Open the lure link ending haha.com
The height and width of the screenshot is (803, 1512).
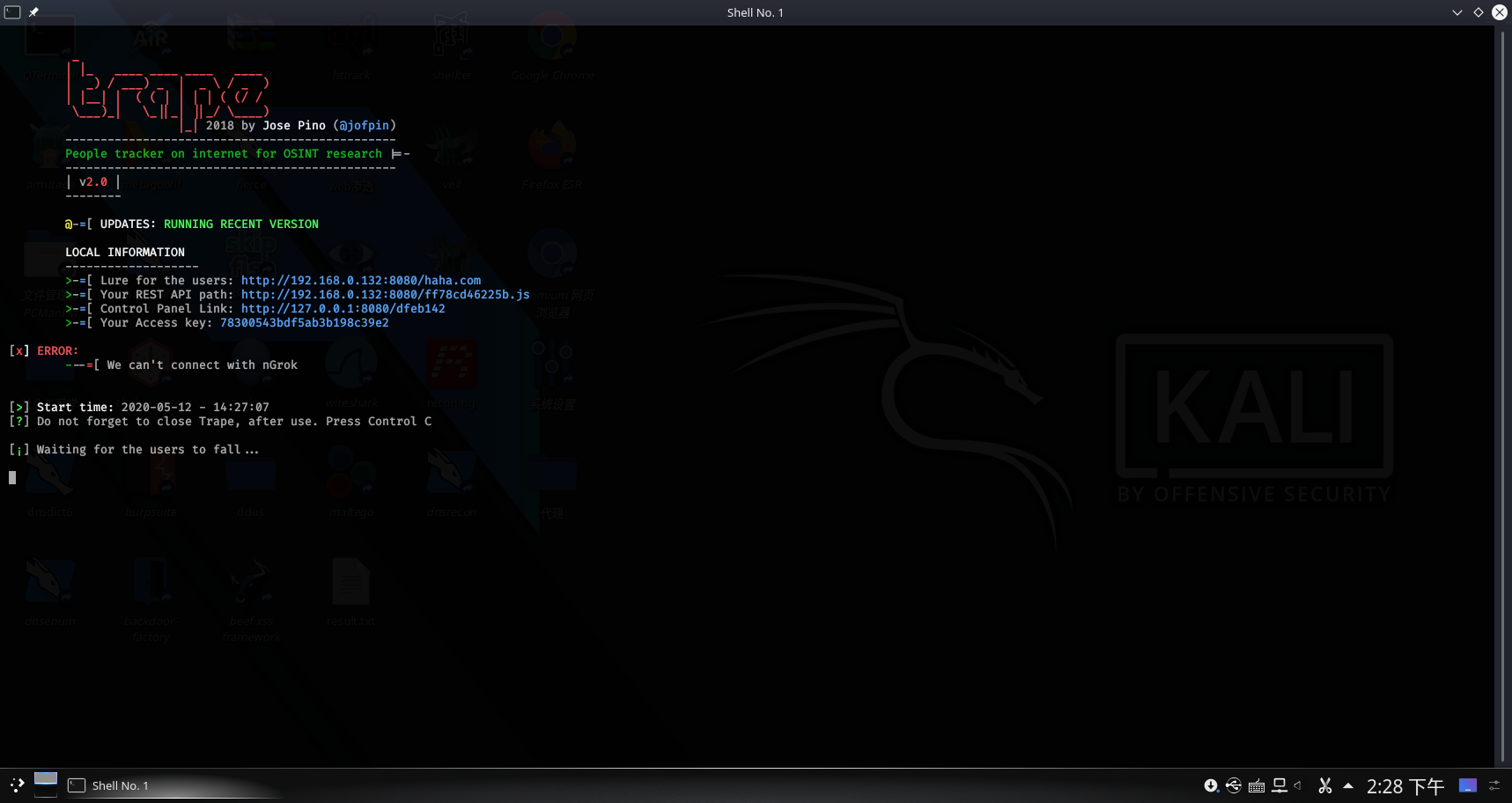(x=361, y=281)
